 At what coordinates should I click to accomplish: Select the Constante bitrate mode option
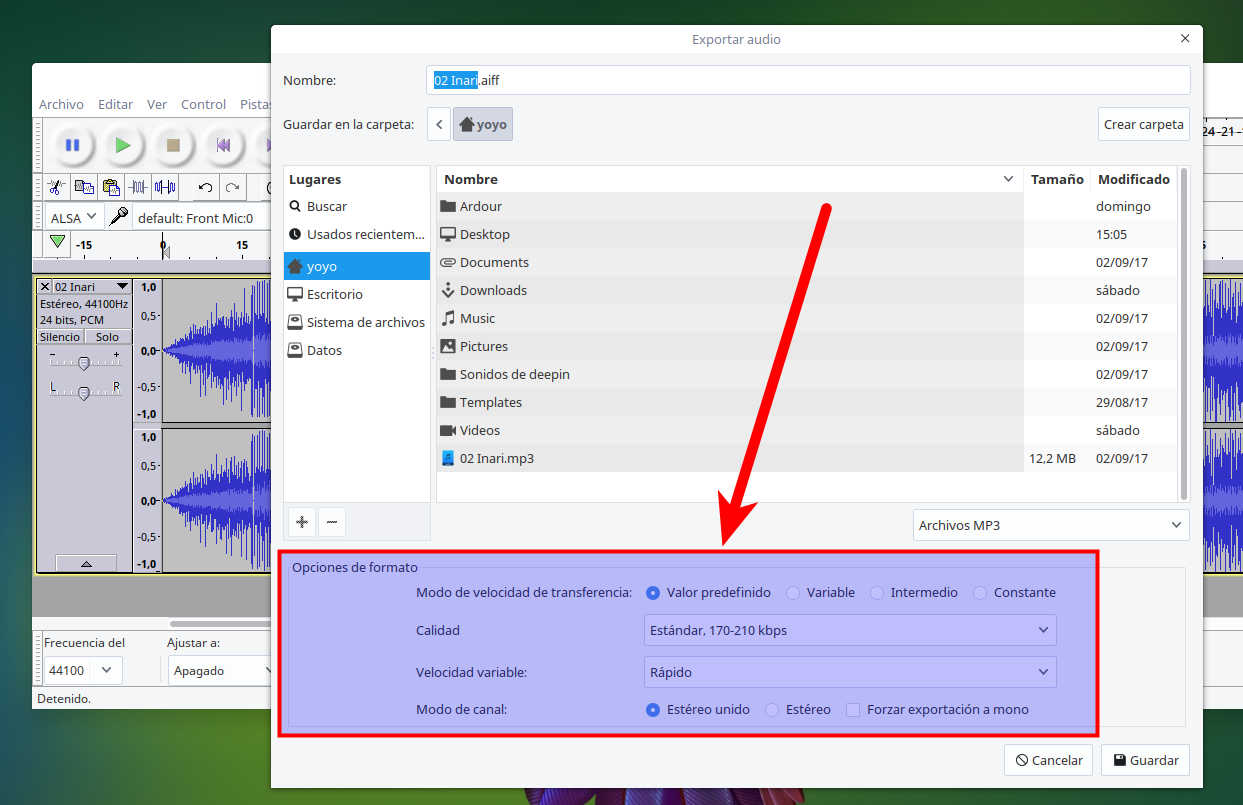(x=980, y=593)
